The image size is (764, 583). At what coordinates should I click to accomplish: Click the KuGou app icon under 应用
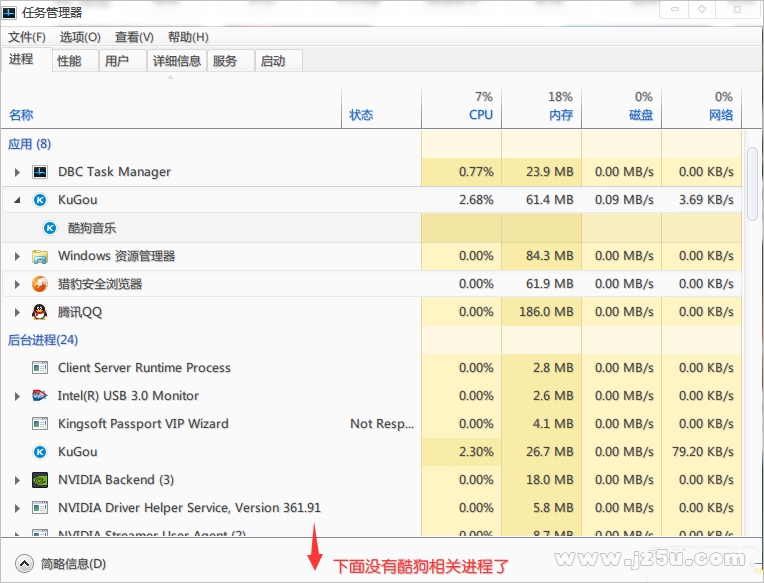tap(40, 200)
